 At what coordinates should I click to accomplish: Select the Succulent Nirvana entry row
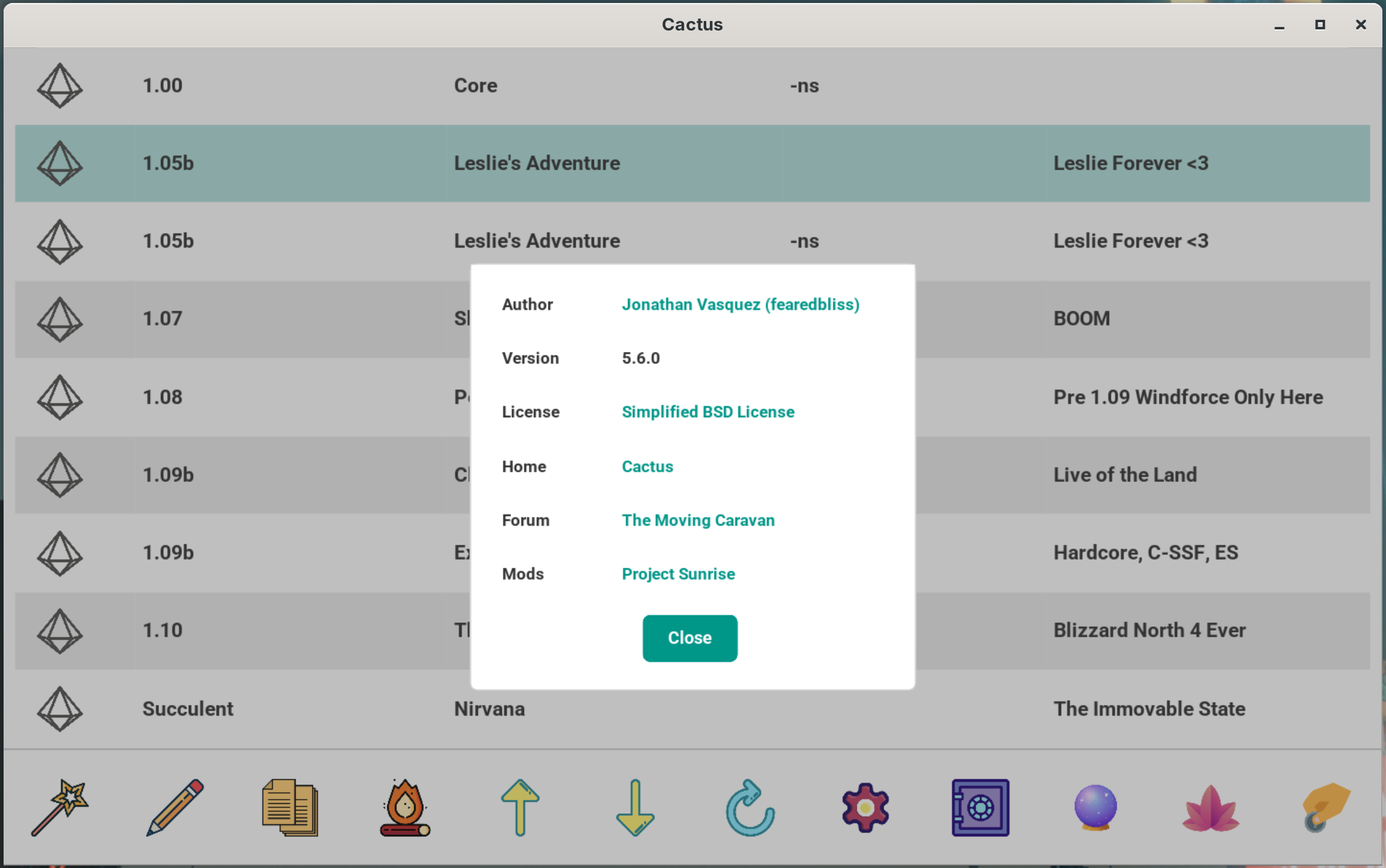click(x=692, y=709)
